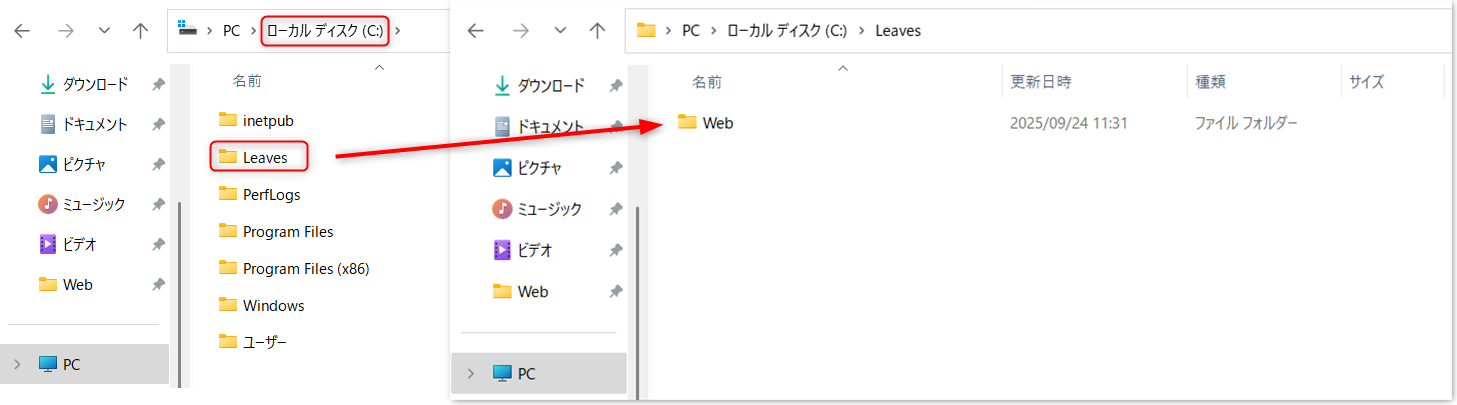Sort by the 種類 column header
Screen dimensions: 1457x405
click(x=1210, y=82)
